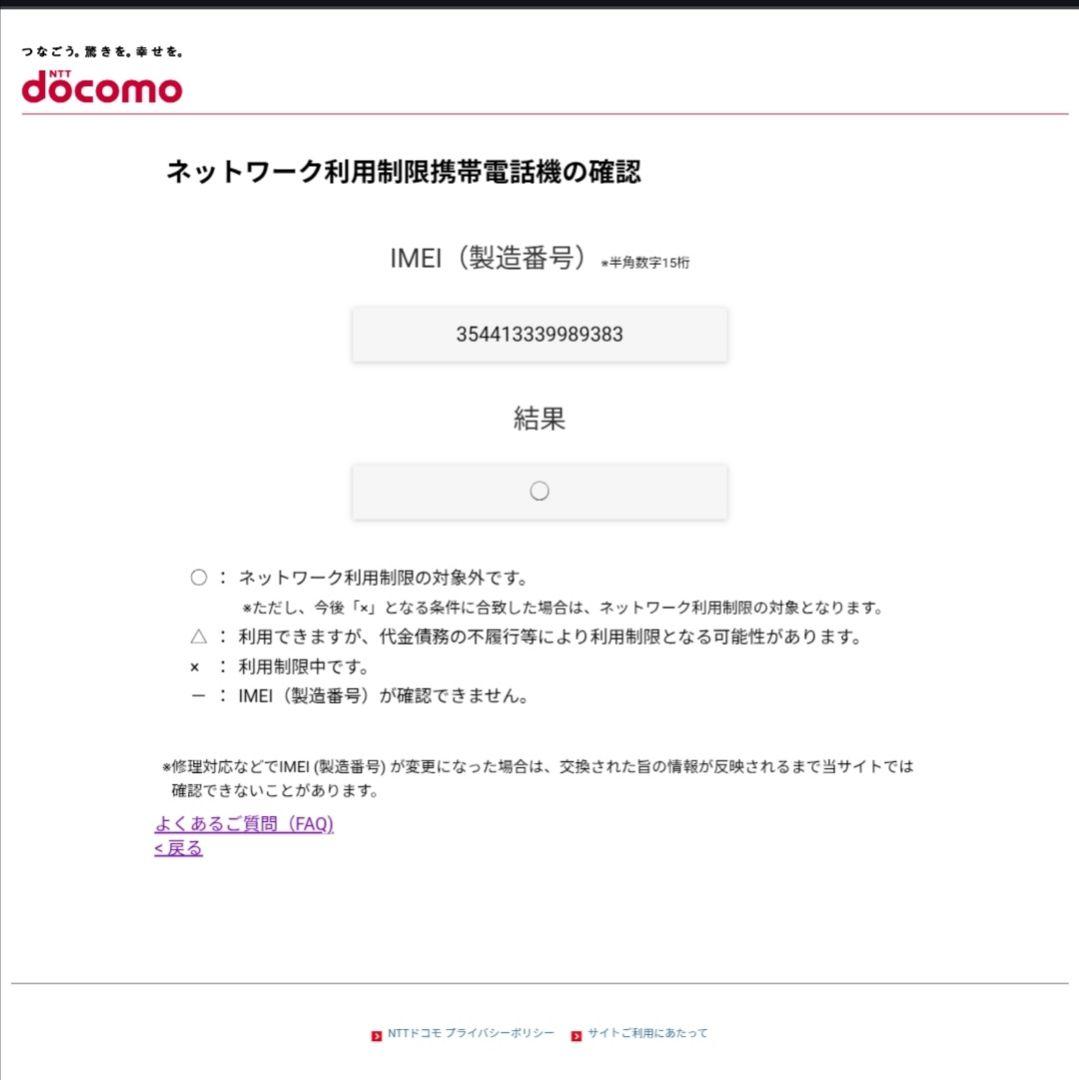Click the △ symbol in the legend list
The width and height of the screenshot is (1079, 1080).
(x=200, y=636)
